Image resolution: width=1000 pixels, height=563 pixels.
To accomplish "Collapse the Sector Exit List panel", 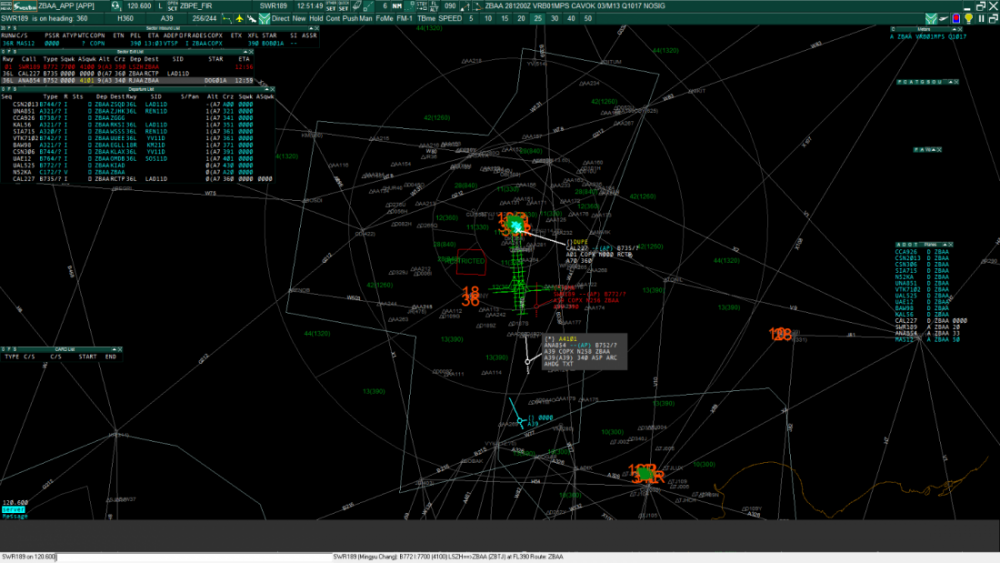I will coord(246,52).
